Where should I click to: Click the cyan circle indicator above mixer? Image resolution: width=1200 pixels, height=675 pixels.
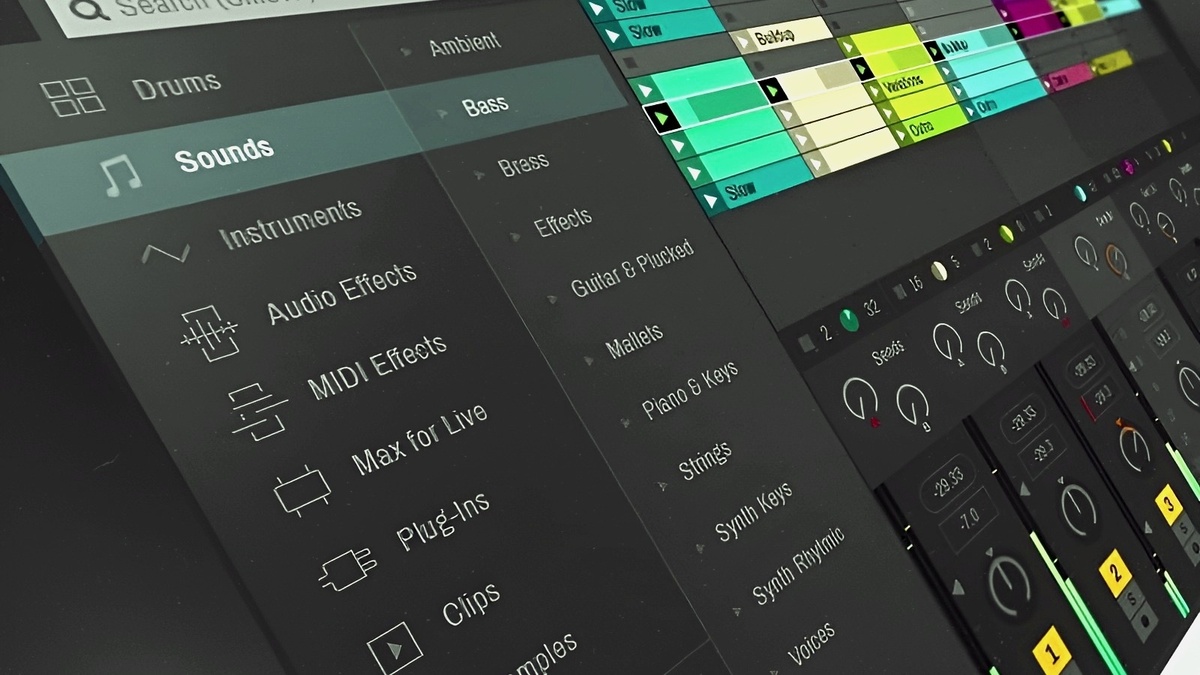(x=1081, y=192)
